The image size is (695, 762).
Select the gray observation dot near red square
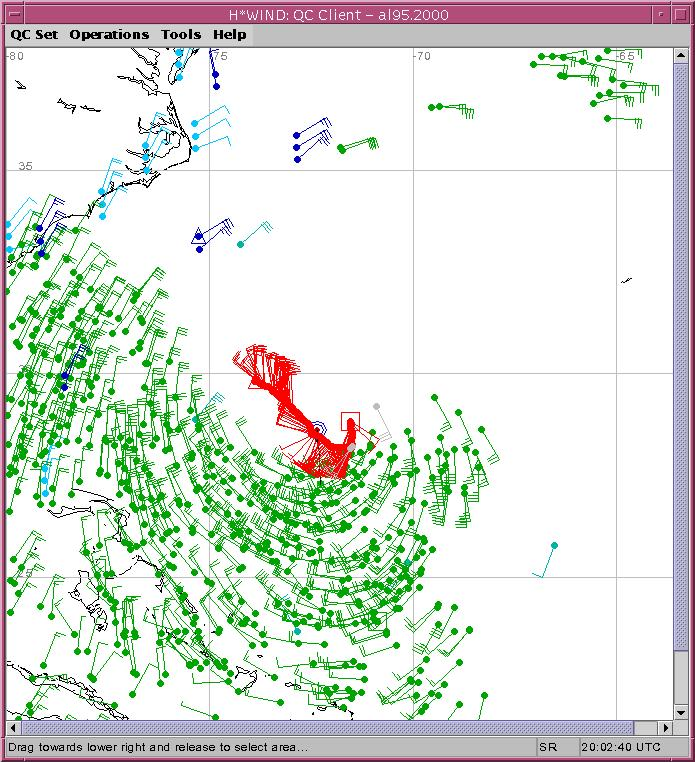[376, 406]
